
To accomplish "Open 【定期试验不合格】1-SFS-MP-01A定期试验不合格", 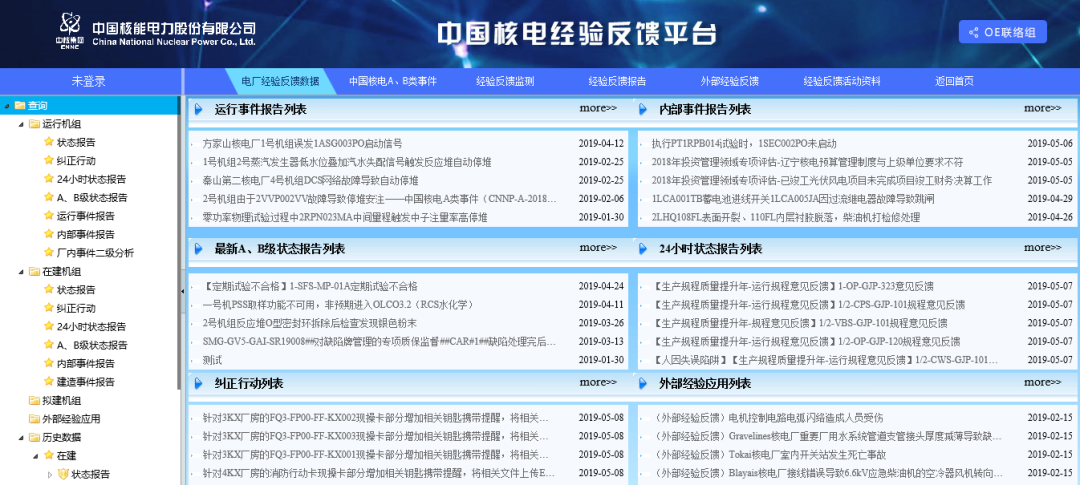I will [310, 287].
